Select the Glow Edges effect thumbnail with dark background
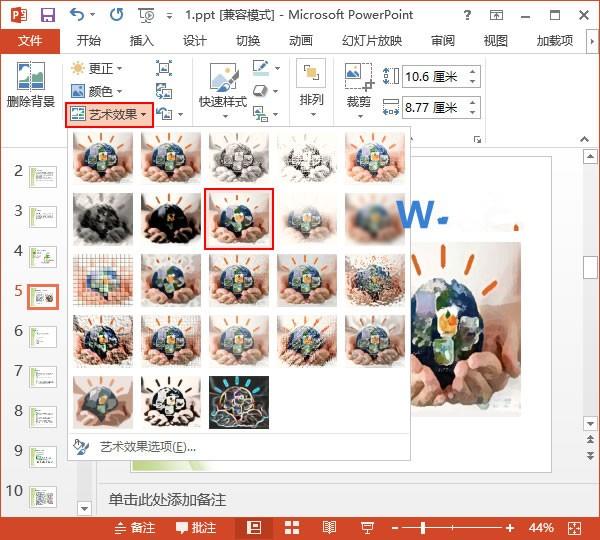The height and width of the screenshot is (540, 600). (x=239, y=402)
